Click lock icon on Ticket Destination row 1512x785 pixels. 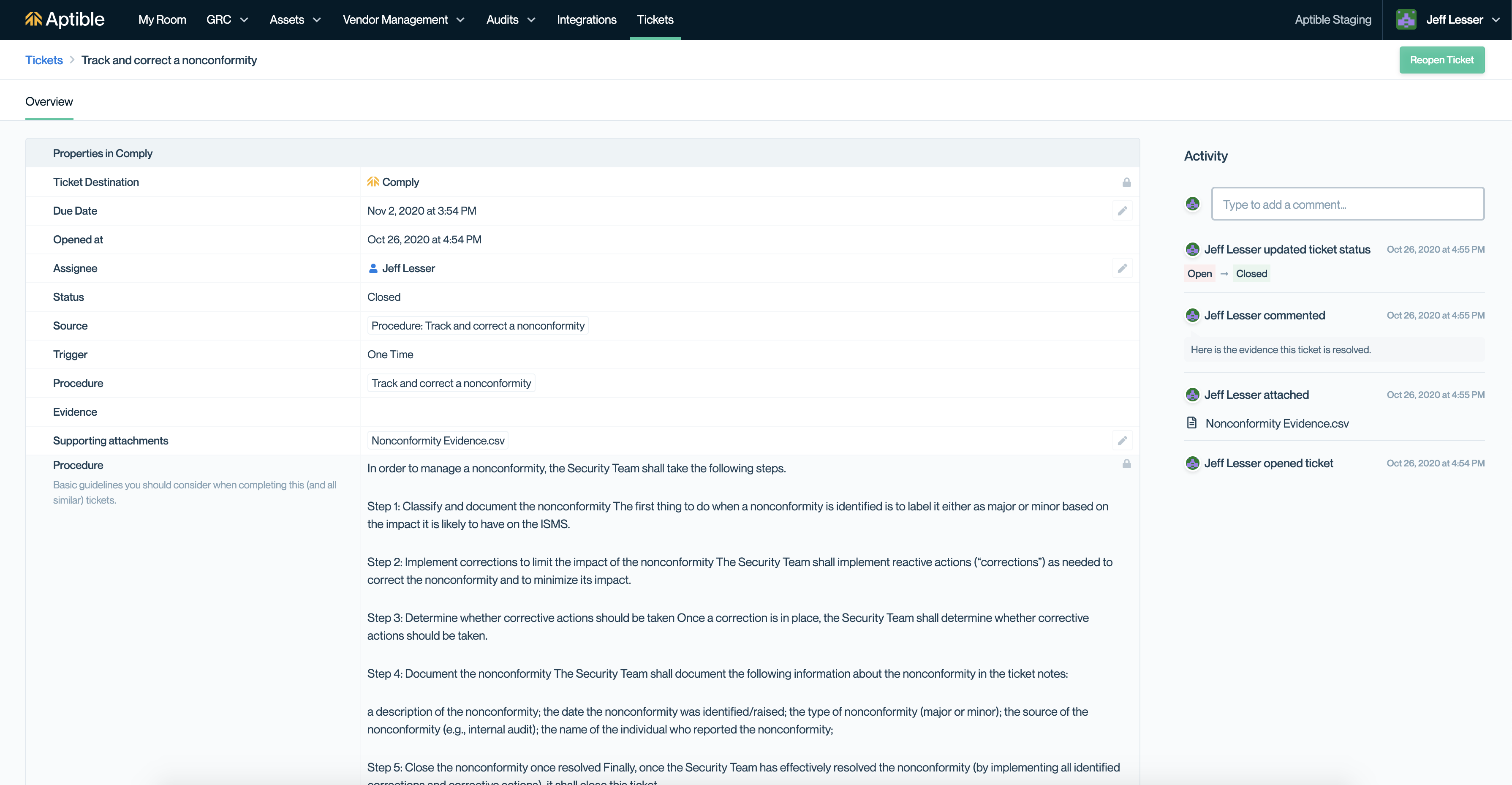[1126, 183]
